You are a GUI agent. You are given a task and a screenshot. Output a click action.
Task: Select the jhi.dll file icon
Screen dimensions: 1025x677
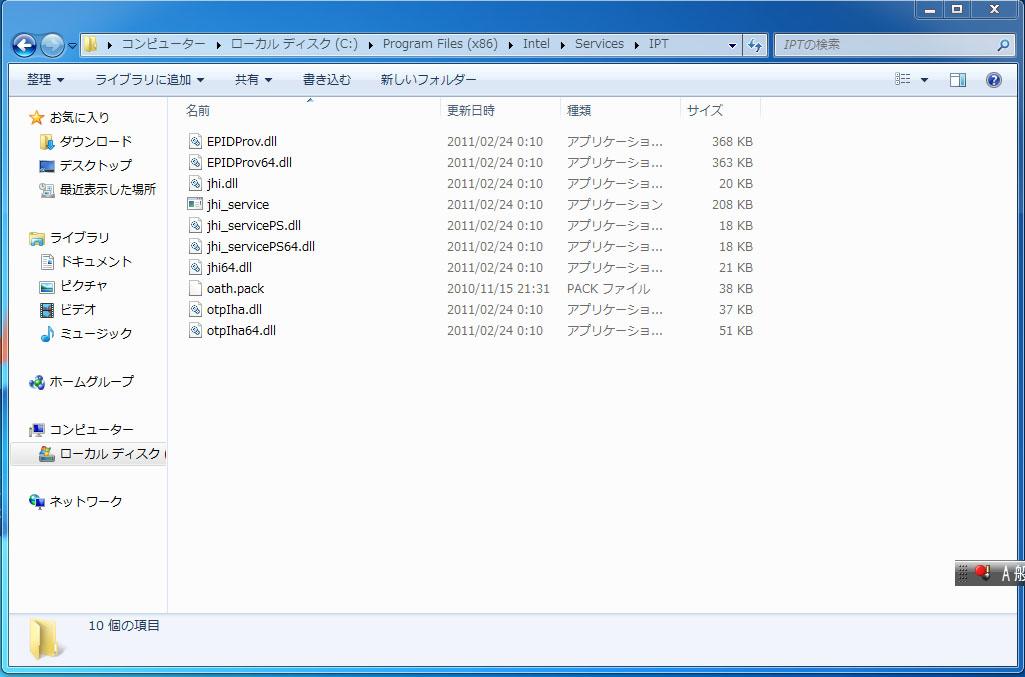click(195, 183)
